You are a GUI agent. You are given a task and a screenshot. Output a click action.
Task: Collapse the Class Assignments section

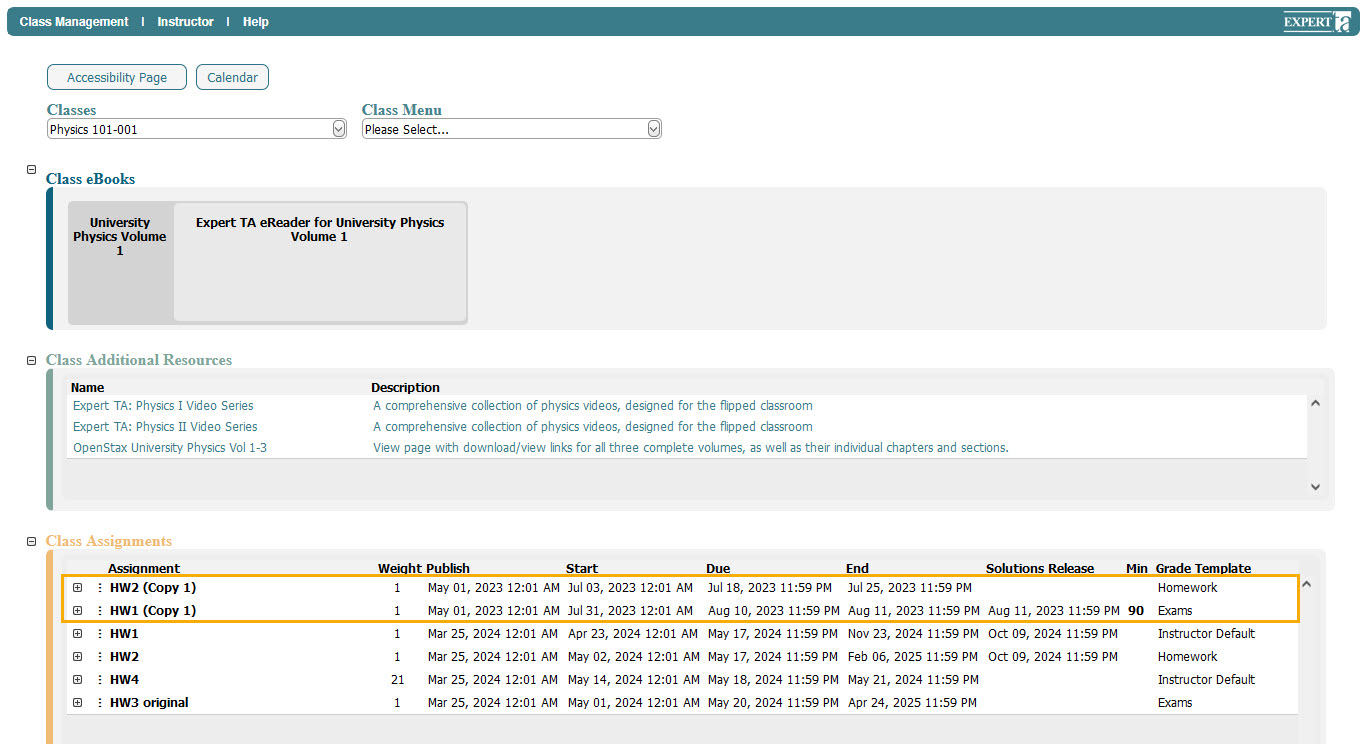point(31,541)
